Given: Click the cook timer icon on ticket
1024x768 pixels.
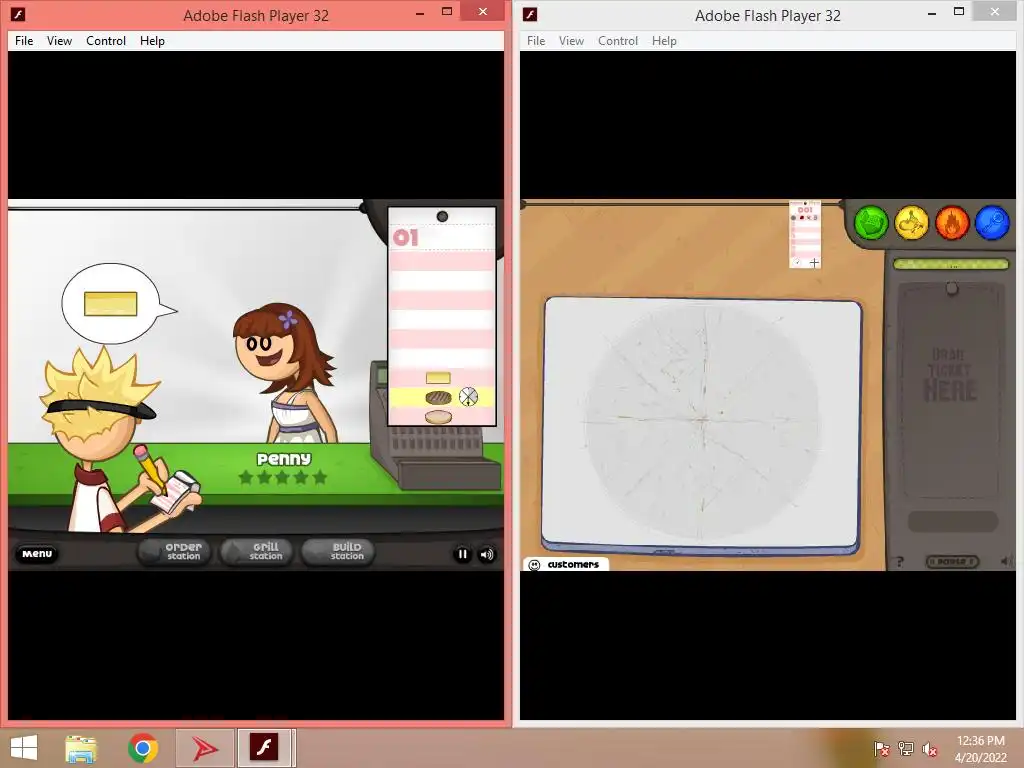Looking at the screenshot, I should (x=468, y=396).
